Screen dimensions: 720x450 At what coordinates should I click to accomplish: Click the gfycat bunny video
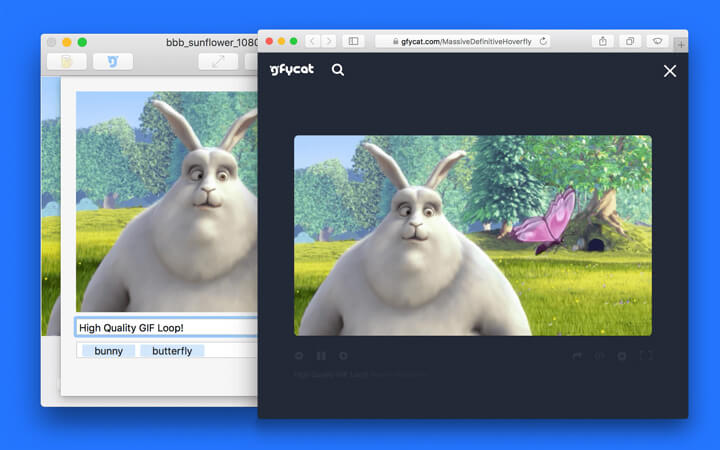coord(472,235)
